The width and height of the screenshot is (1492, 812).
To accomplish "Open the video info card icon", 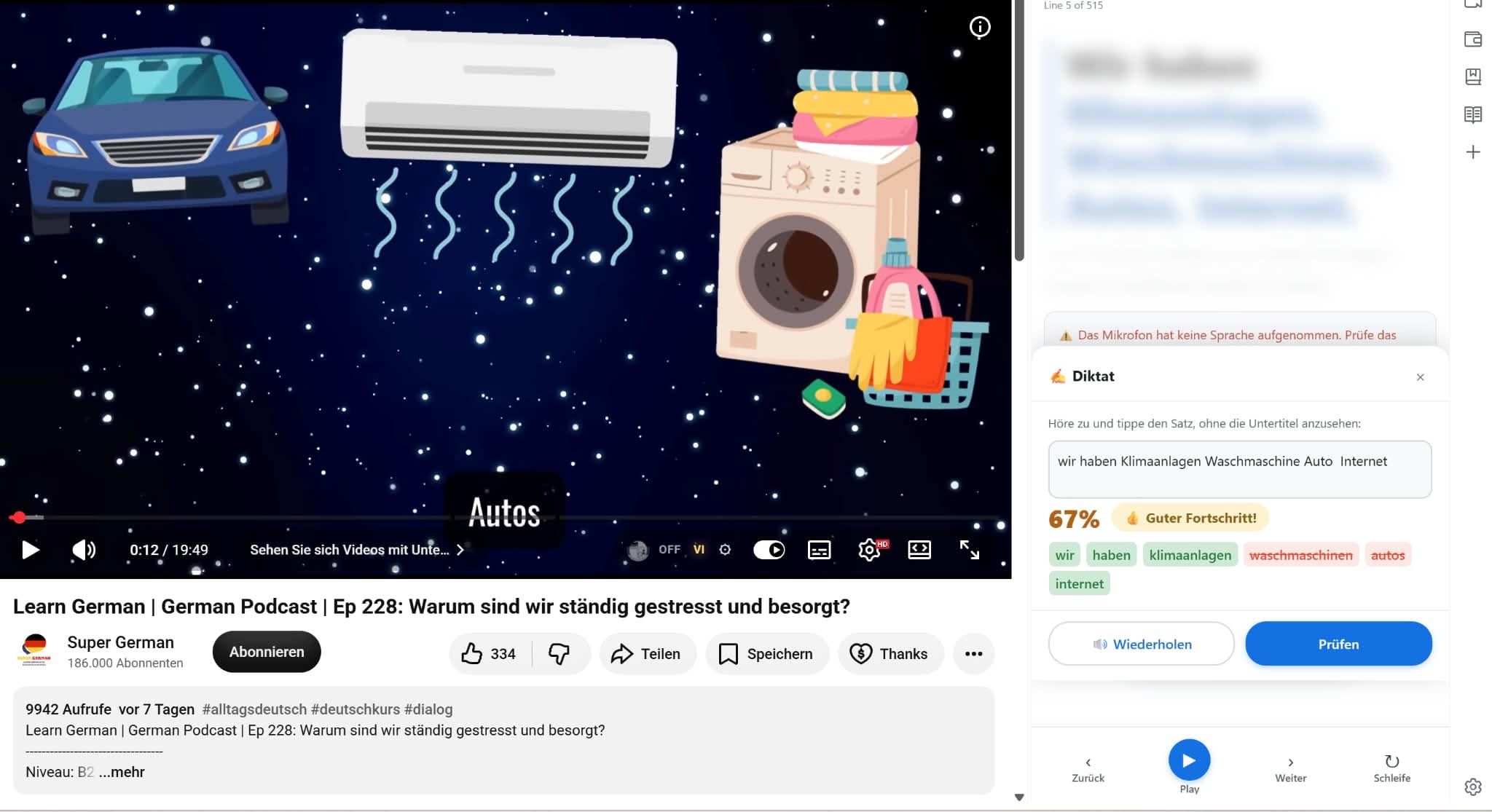I will pyautogui.click(x=980, y=27).
